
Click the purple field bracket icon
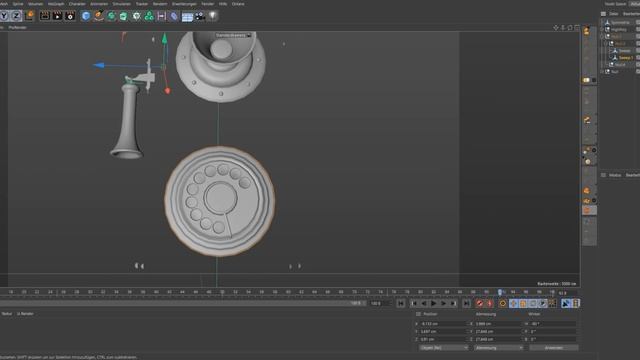pyautogui.click(x=162, y=16)
